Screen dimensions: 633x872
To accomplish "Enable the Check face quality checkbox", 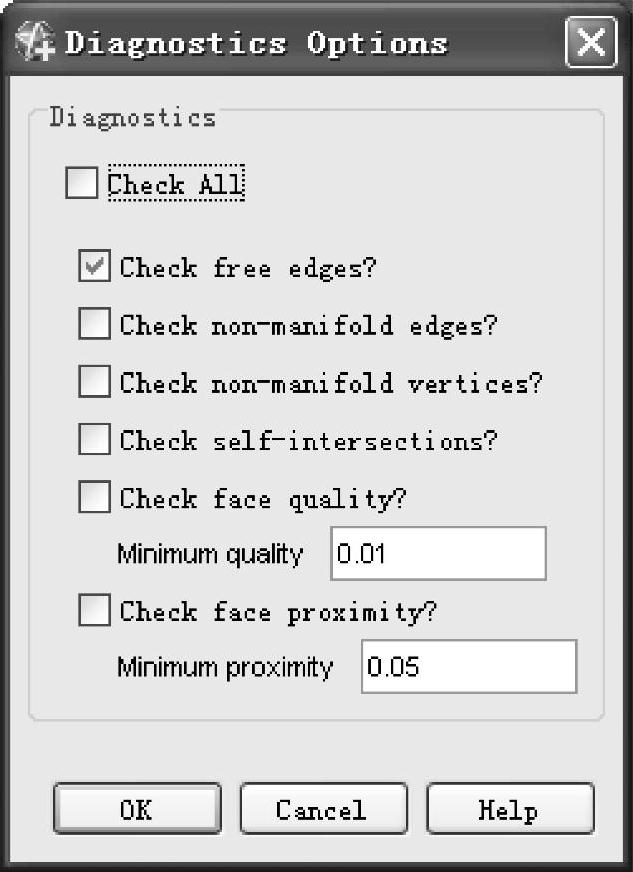I will (94, 497).
